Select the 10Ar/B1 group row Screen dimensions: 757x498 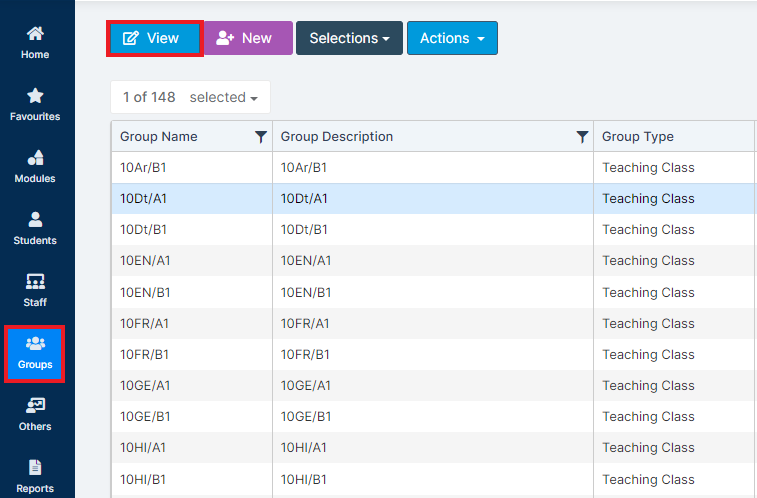tap(434, 167)
